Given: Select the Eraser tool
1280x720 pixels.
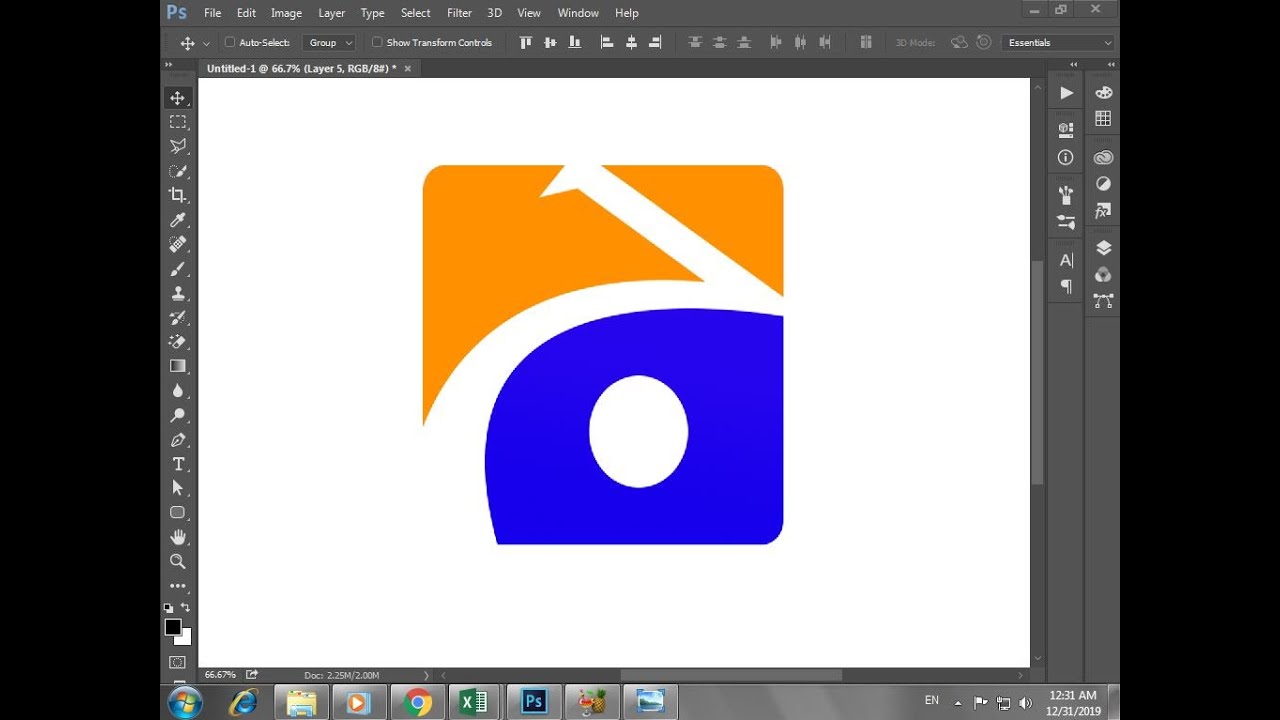Looking at the screenshot, I should coord(178,342).
